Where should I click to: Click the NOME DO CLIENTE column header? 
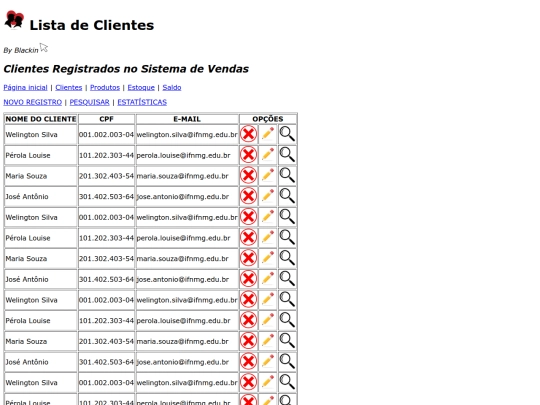pyautogui.click(x=41, y=119)
